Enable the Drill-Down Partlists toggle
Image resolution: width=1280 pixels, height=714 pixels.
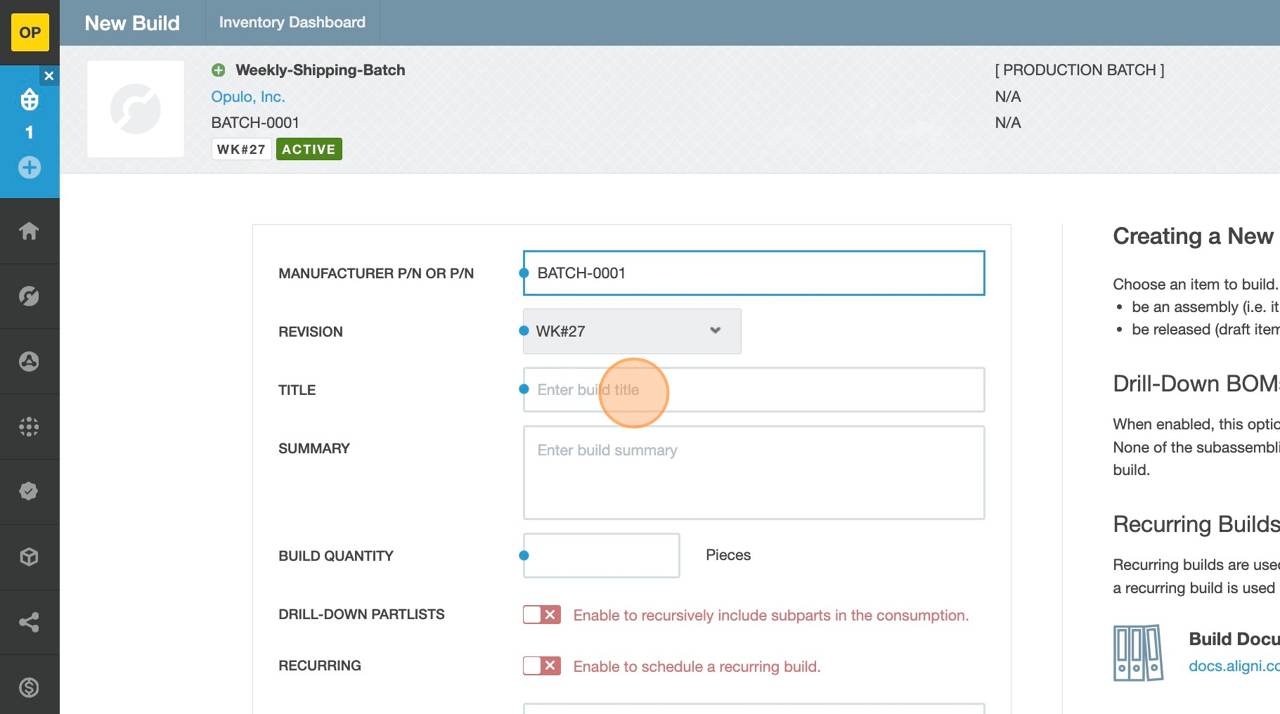point(541,615)
